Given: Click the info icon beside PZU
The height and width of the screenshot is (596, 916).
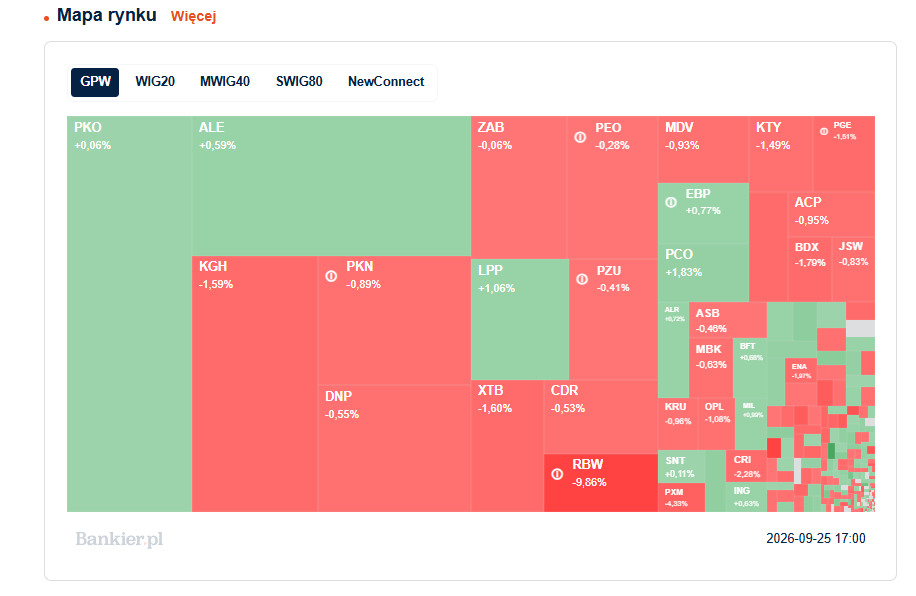Looking at the screenshot, I should pos(582,279).
